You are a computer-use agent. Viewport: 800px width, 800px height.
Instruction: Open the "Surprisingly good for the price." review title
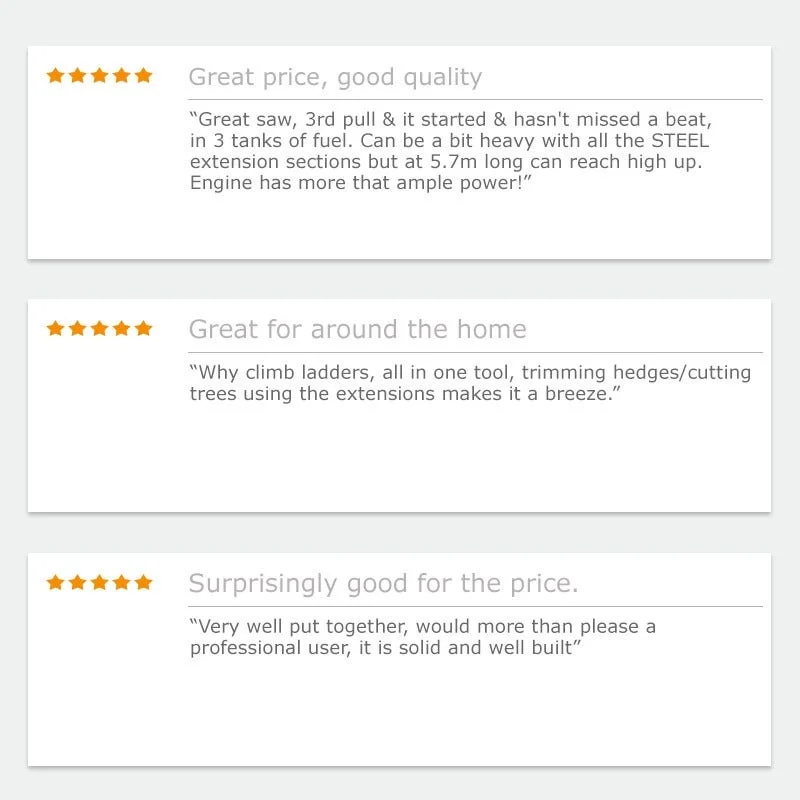tap(383, 584)
